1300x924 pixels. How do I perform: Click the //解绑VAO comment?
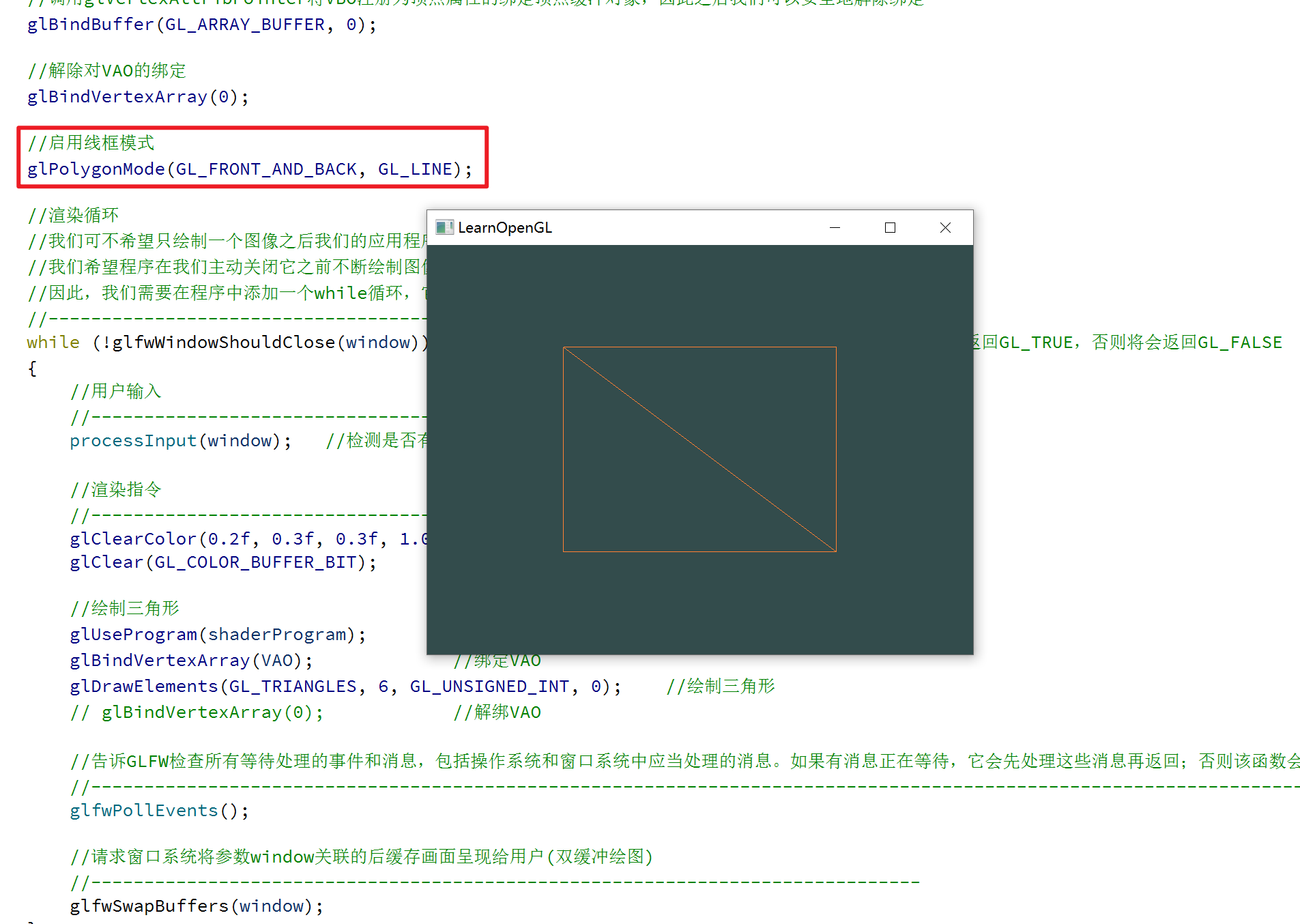point(497,712)
